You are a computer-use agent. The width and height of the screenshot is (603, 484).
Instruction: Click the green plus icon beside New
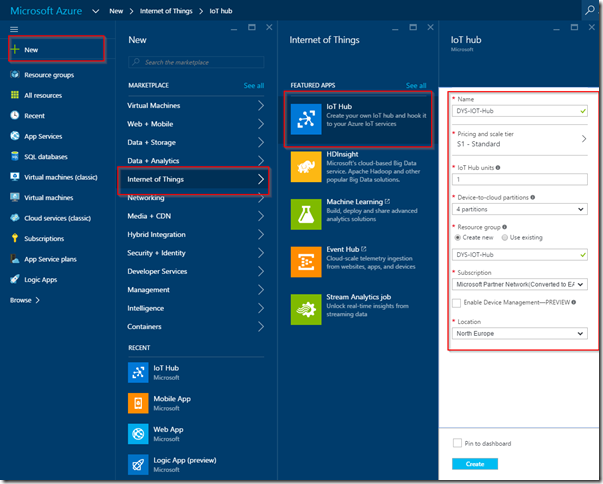15,49
